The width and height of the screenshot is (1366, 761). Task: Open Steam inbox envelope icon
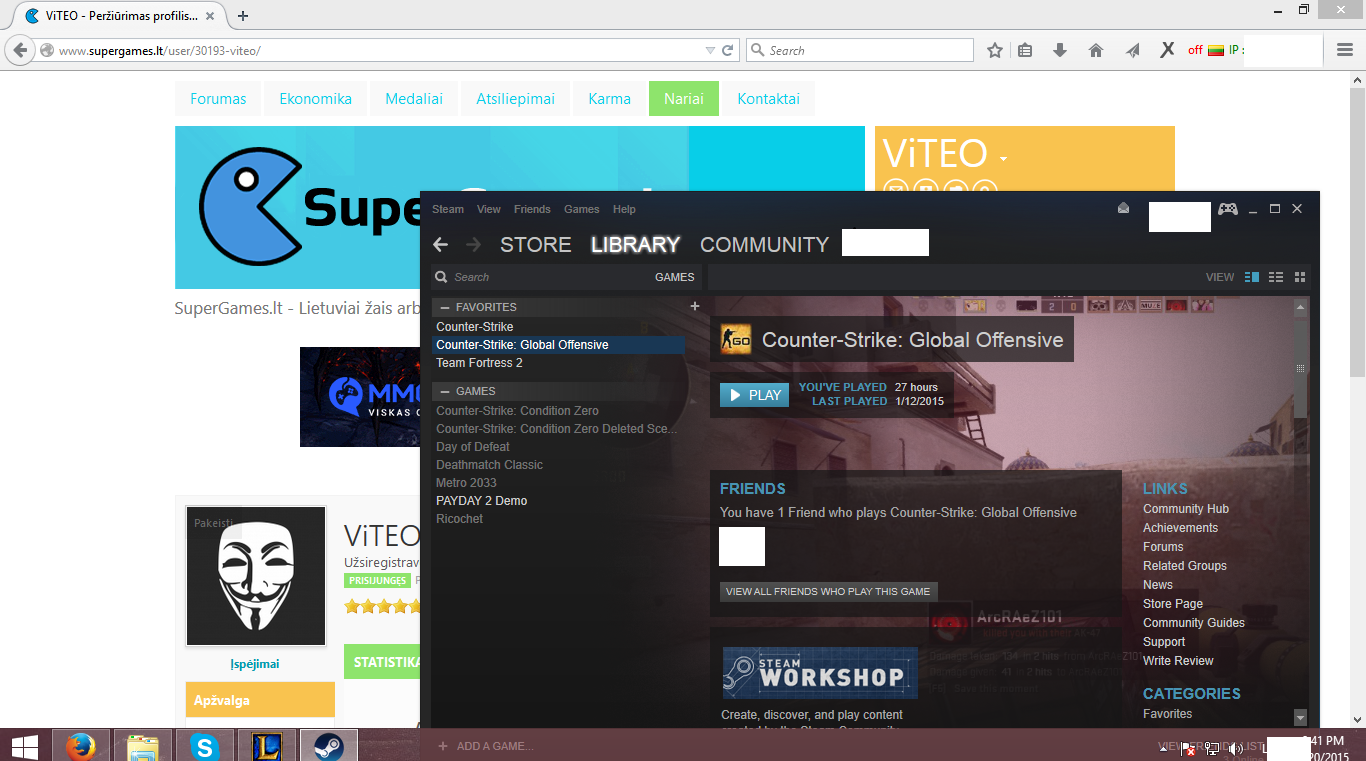pyautogui.click(x=1123, y=208)
